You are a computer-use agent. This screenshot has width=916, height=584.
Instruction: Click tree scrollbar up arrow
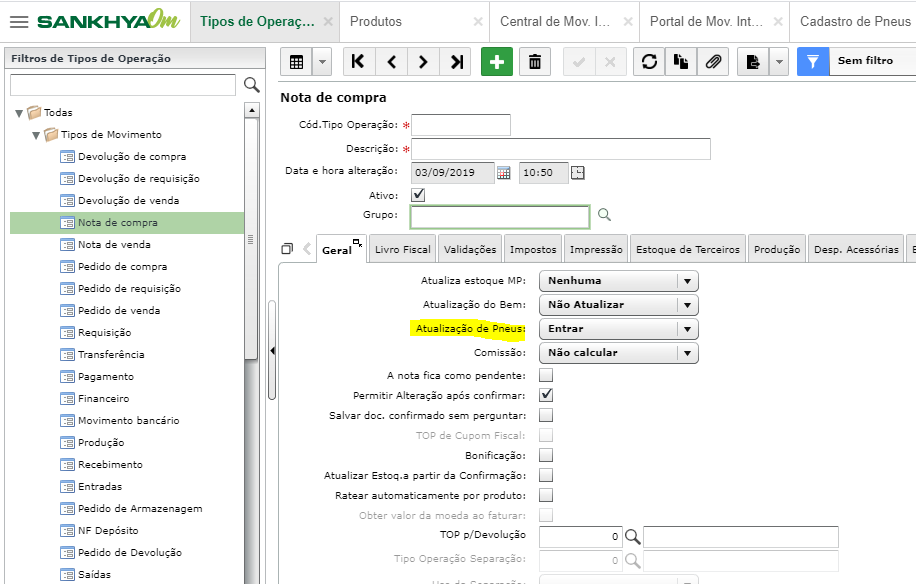[252, 110]
